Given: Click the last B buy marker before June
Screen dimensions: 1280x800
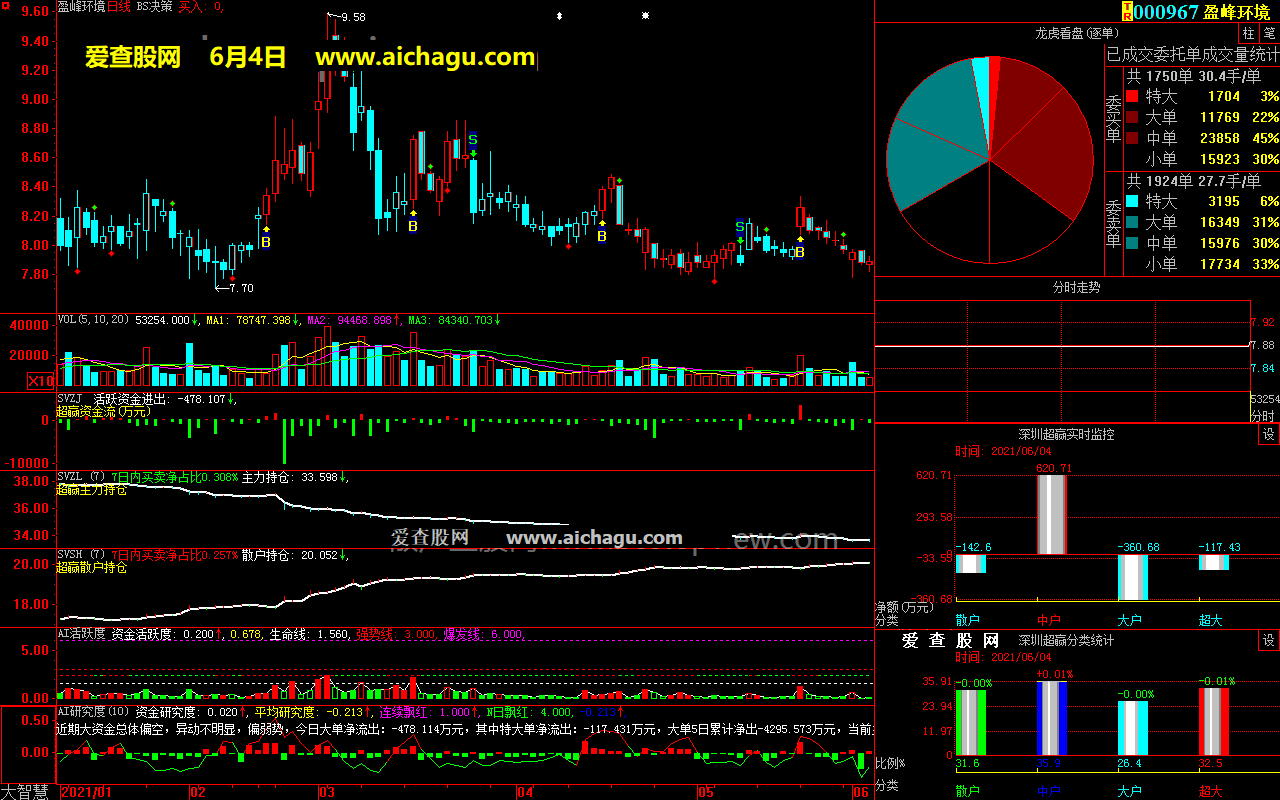Looking at the screenshot, I should pyautogui.click(x=800, y=253).
